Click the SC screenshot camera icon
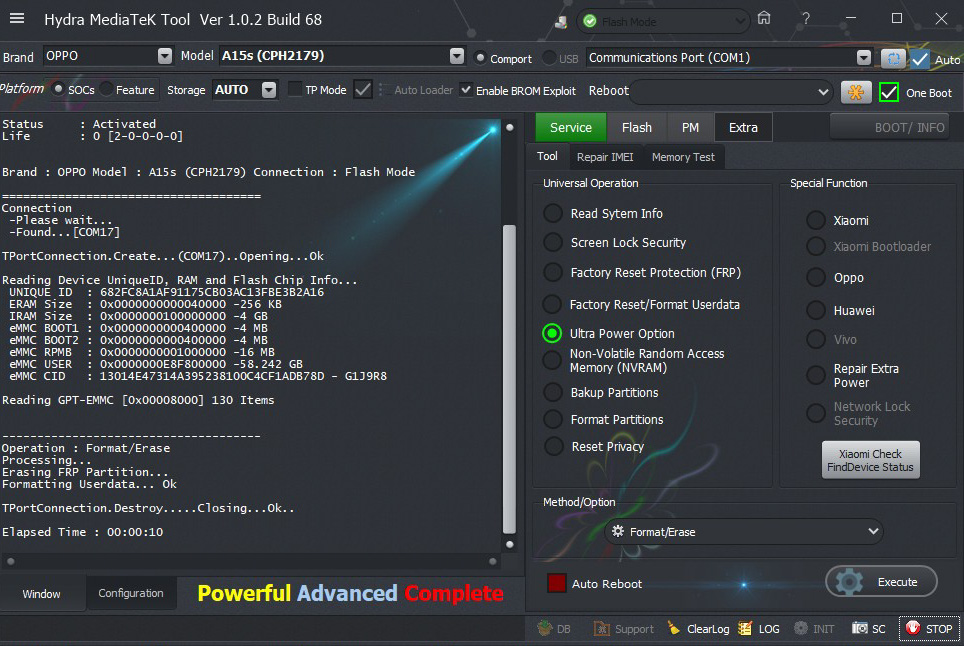Screen dimensions: 964x646 tap(860, 629)
